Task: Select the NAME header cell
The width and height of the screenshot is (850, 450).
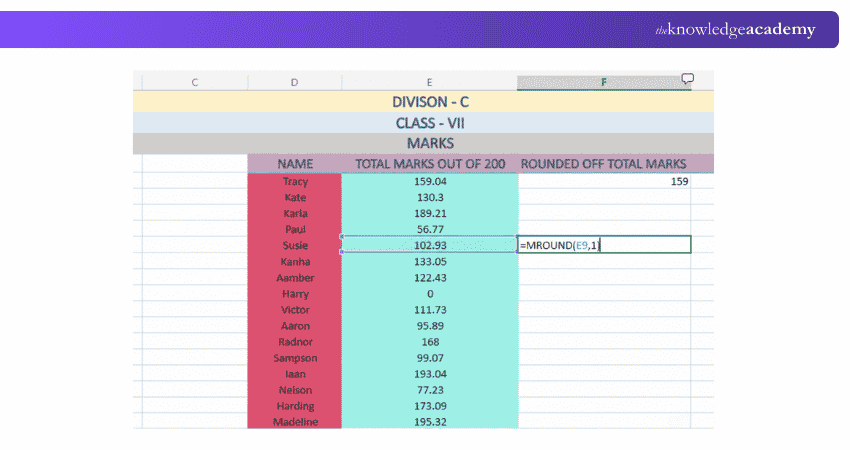Action: tap(295, 164)
